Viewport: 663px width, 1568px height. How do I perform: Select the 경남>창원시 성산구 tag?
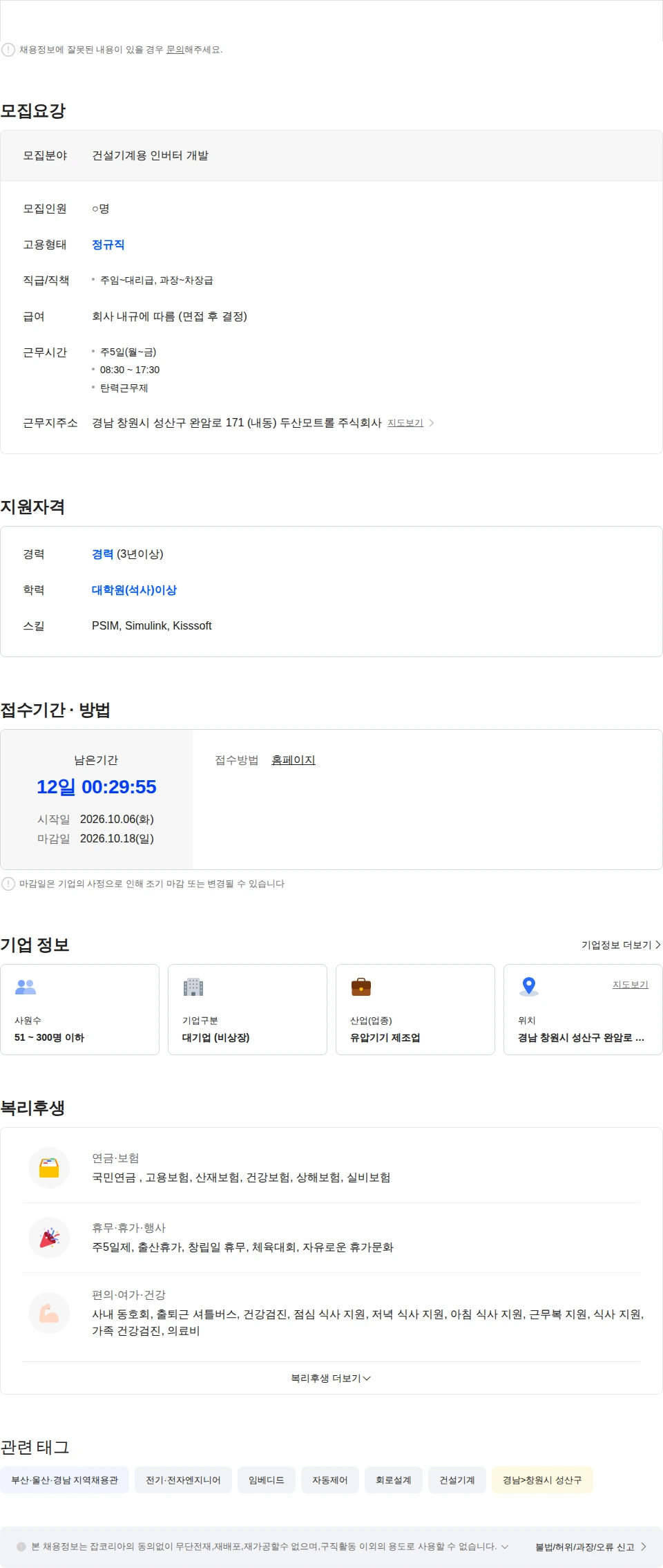click(542, 1480)
